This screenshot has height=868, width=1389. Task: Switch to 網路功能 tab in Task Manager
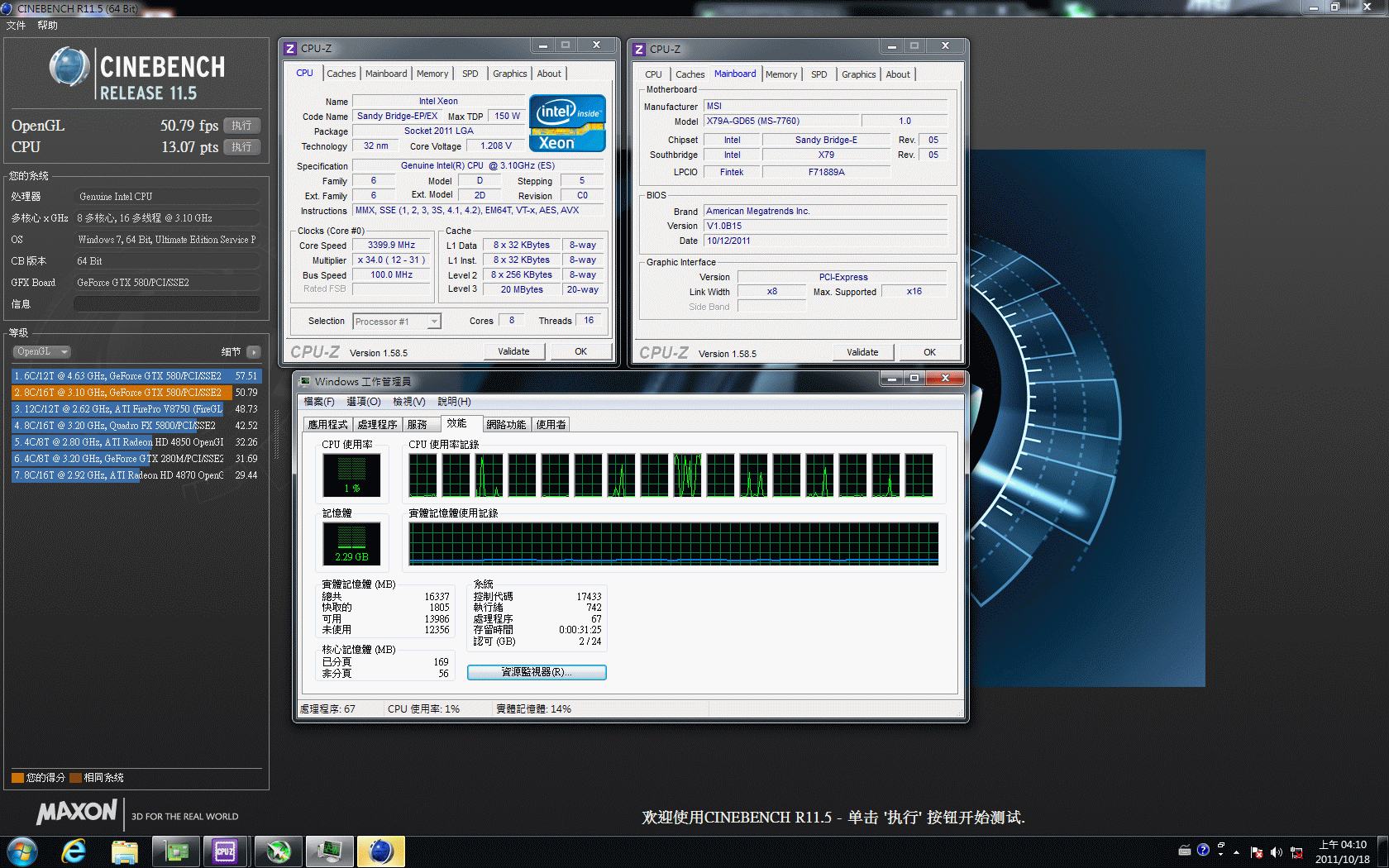click(506, 425)
